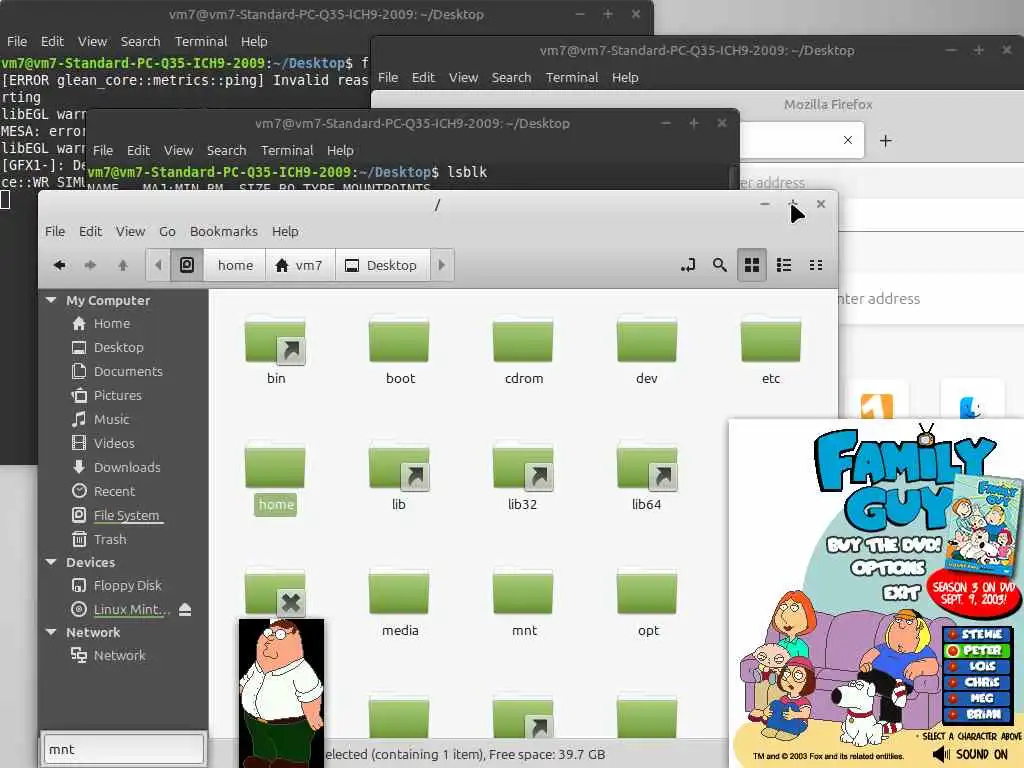
Task: Select the lib folder link
Action: 399,478
